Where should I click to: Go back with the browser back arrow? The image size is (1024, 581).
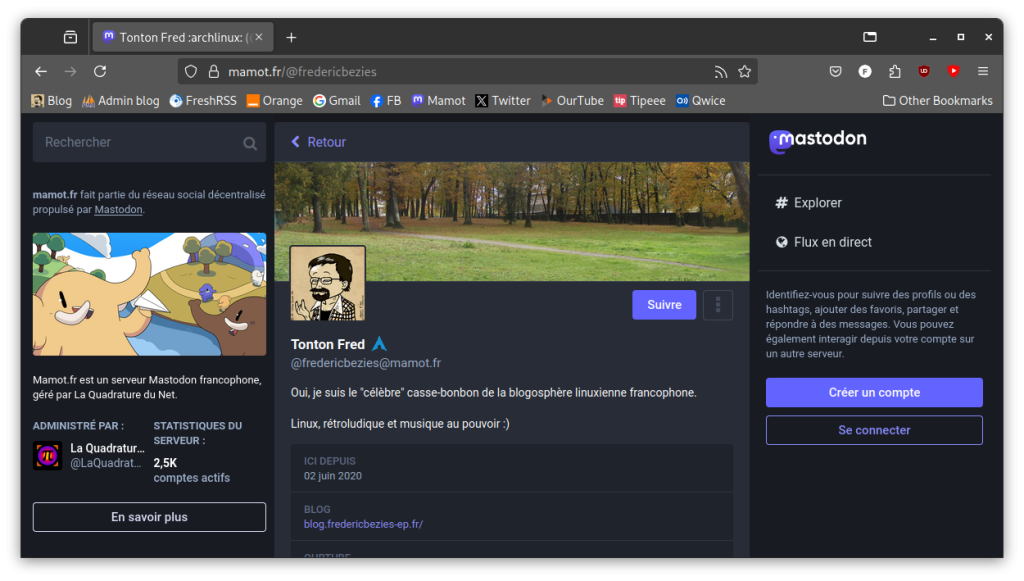pyautogui.click(x=41, y=72)
